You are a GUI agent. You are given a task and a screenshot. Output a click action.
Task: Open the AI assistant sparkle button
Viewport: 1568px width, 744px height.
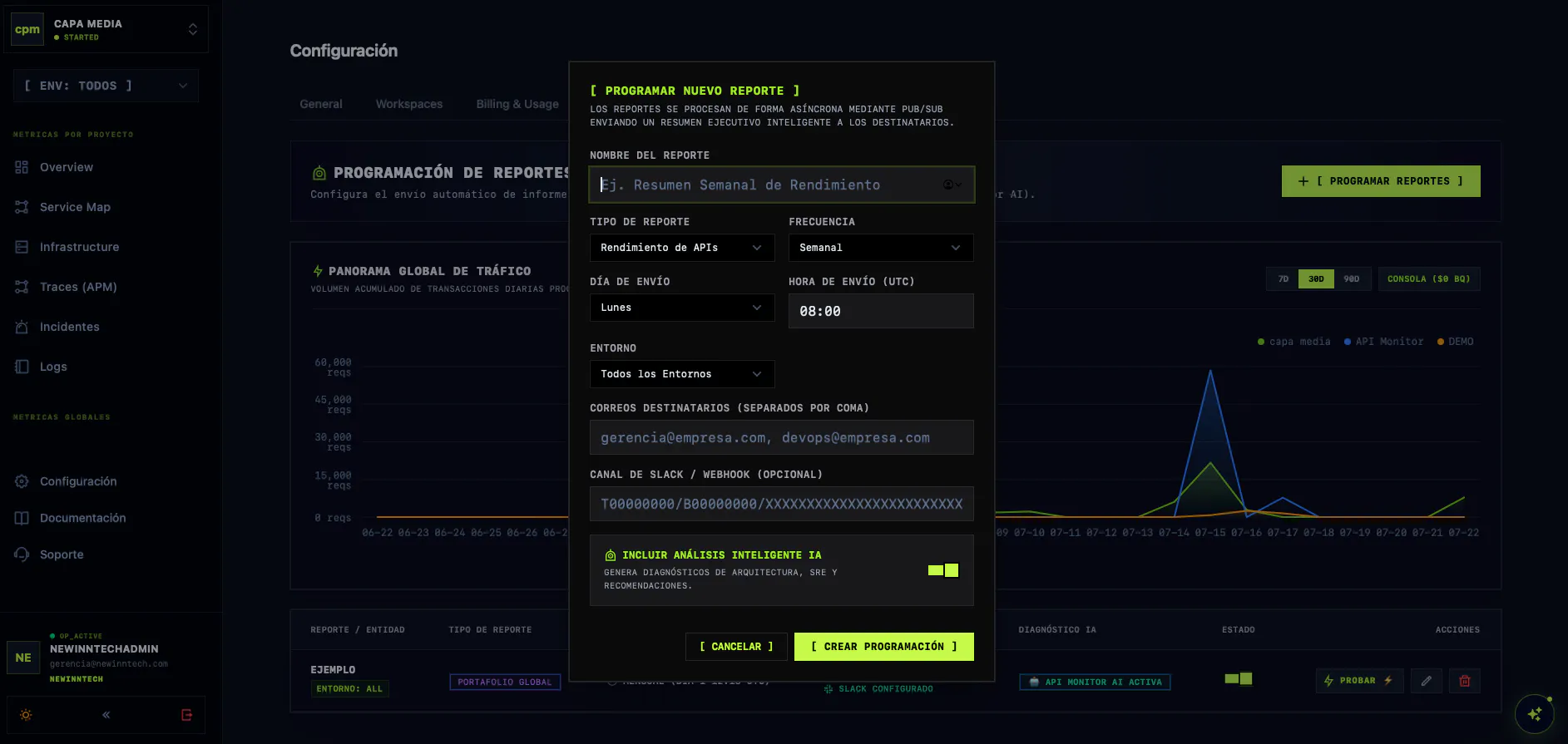(1535, 714)
